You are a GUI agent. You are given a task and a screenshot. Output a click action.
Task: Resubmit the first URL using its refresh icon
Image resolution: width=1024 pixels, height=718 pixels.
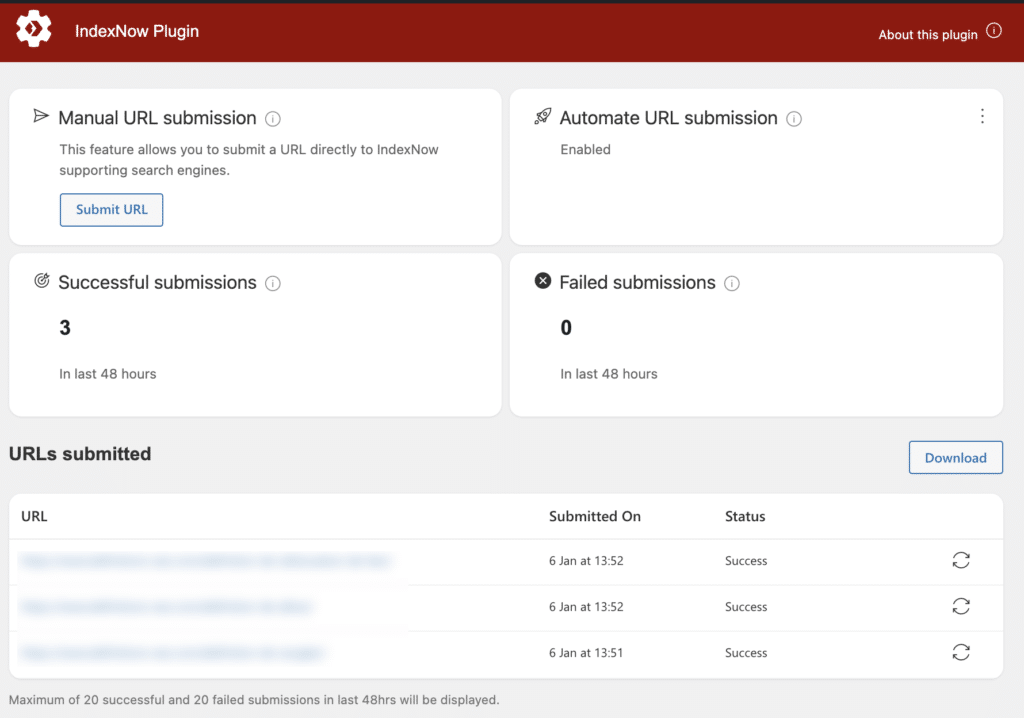point(960,561)
